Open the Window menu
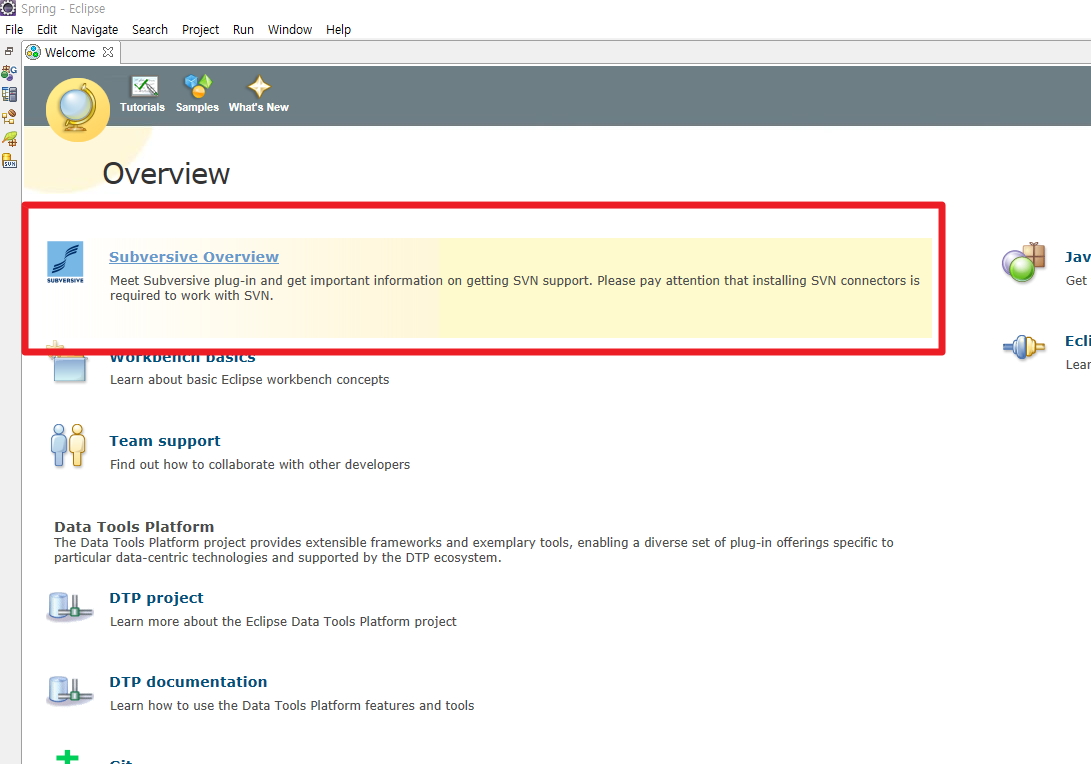 pos(290,29)
